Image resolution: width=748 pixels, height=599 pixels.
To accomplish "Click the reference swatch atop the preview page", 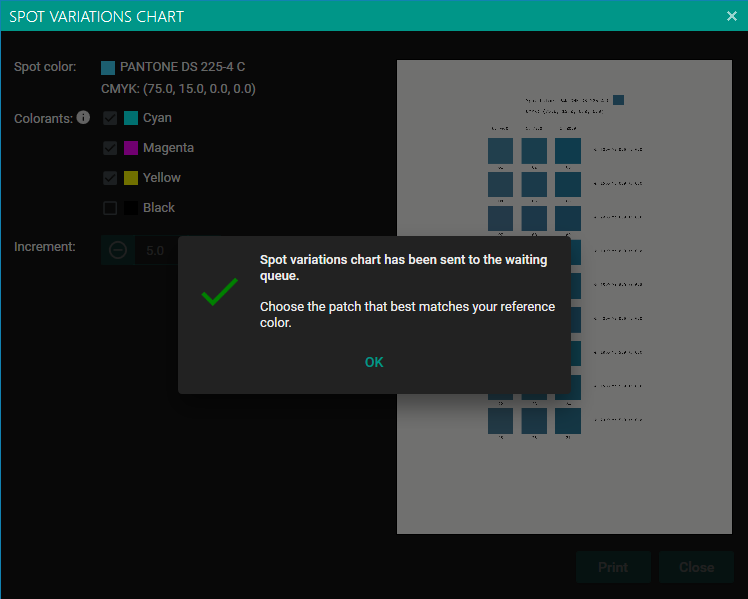I will tap(619, 100).
